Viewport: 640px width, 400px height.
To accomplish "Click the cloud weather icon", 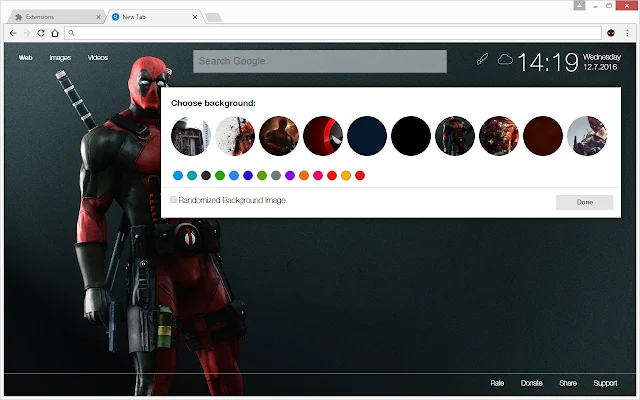I will pos(505,60).
